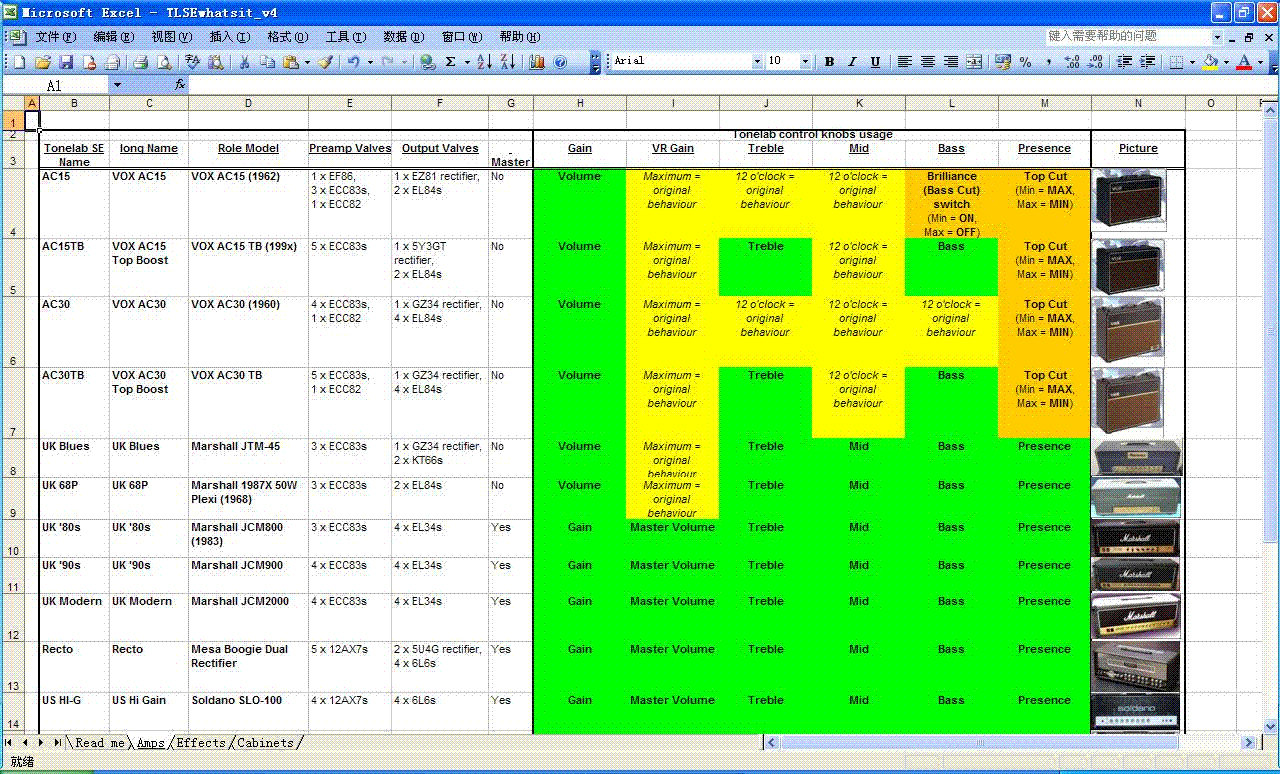The height and width of the screenshot is (774, 1280).
Task: Click the Permission icon in toolbar
Action: tap(89, 62)
